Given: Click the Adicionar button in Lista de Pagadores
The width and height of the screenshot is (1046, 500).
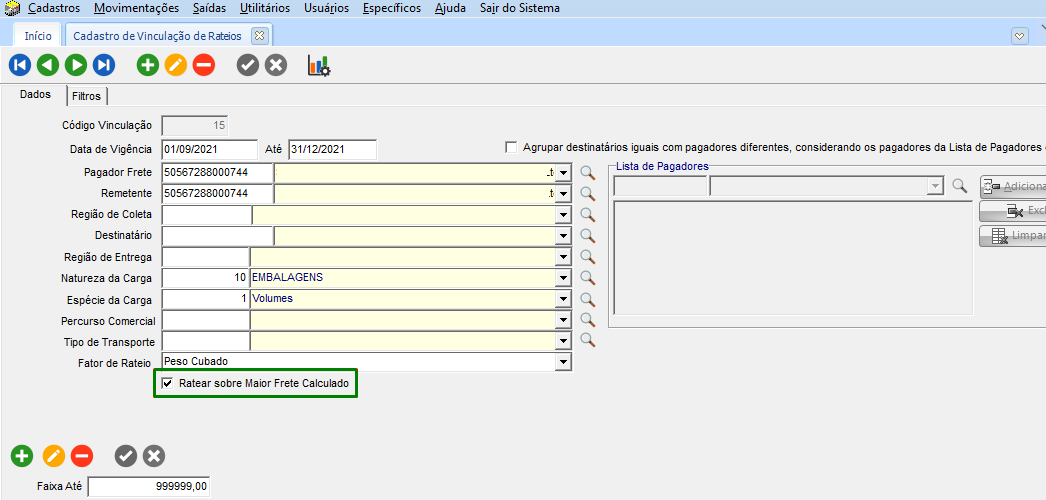Looking at the screenshot, I should (1013, 186).
